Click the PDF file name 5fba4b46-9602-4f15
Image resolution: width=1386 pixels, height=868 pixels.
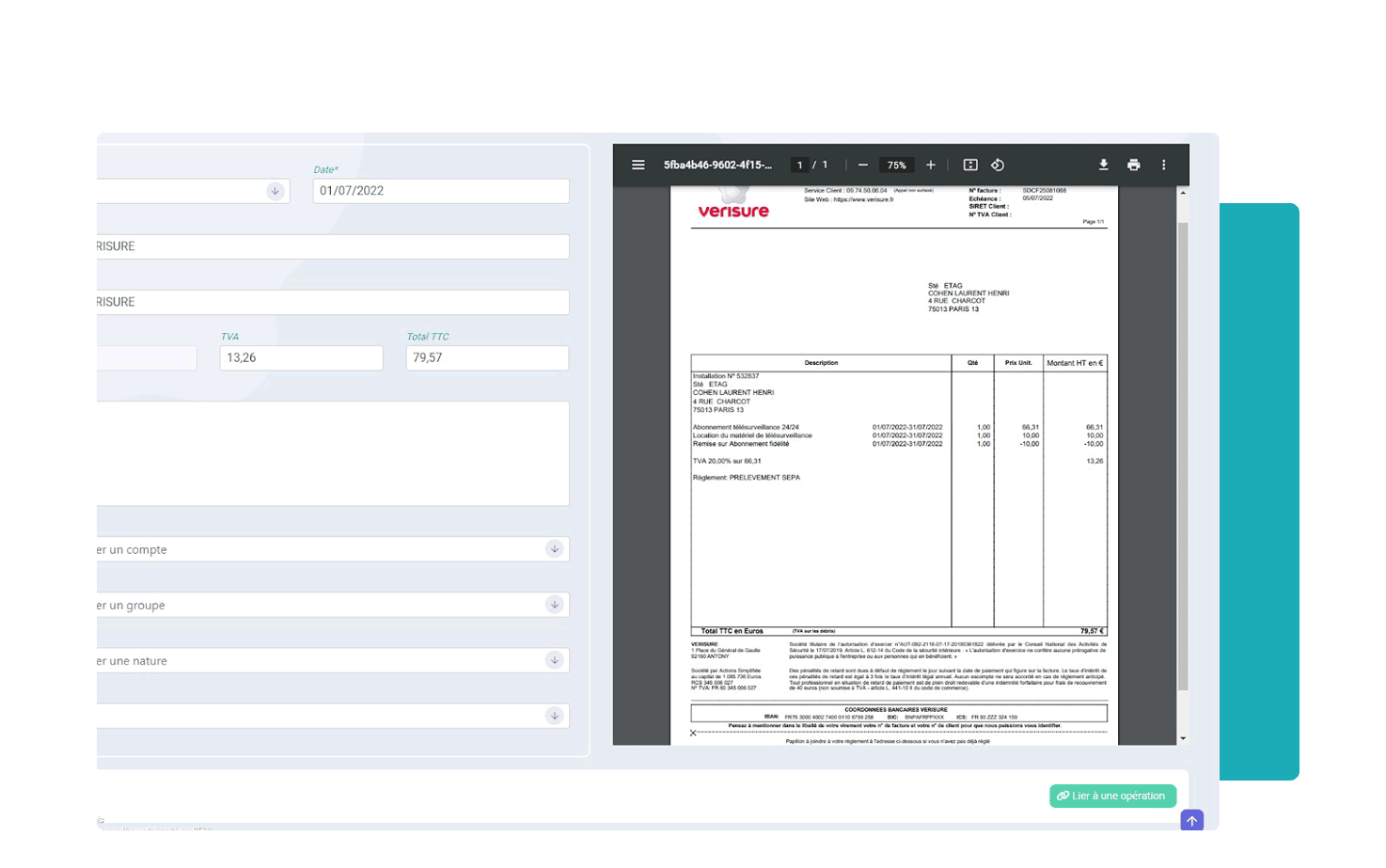717,165
